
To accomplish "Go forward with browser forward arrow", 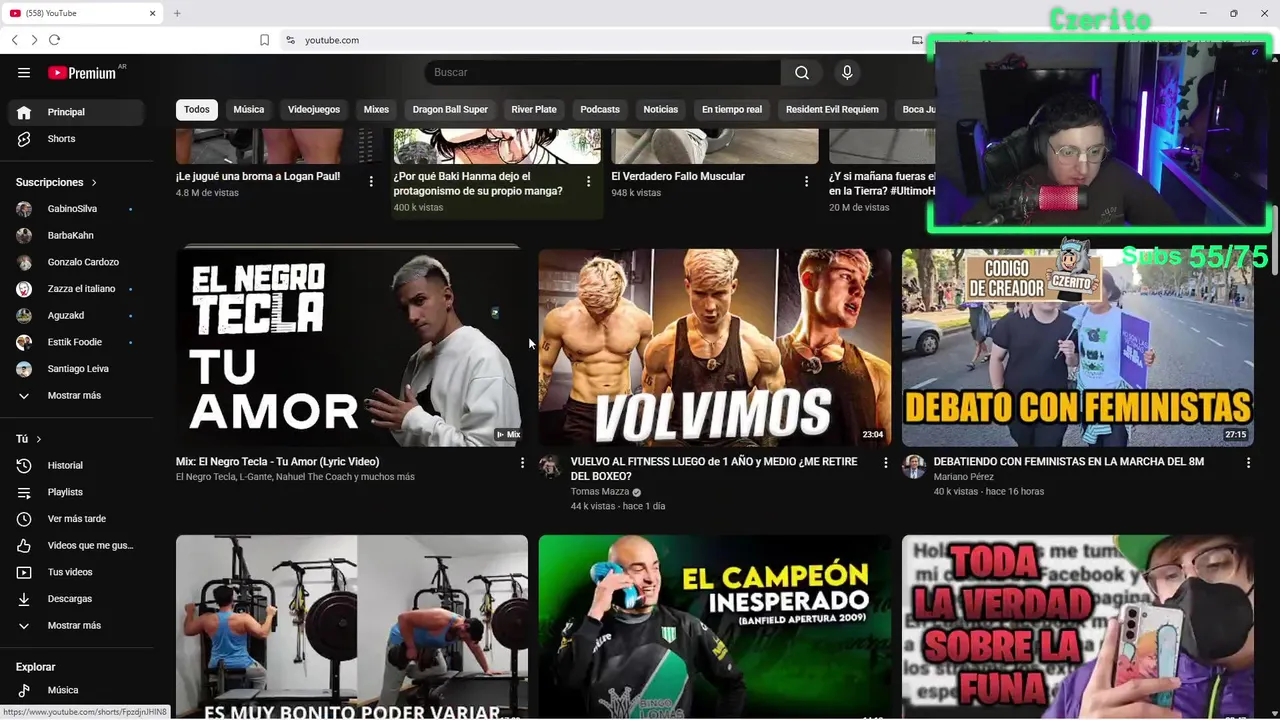I will [34, 40].
